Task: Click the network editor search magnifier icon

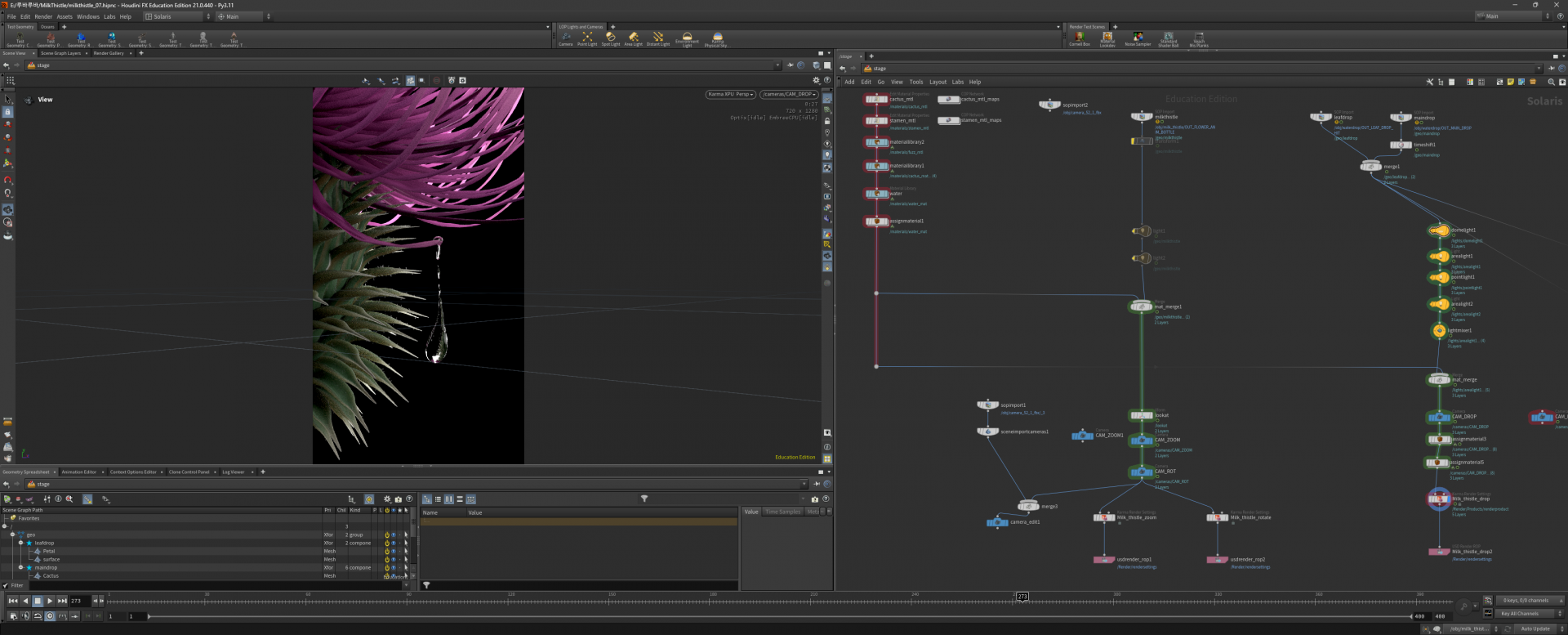Action: pyautogui.click(x=1551, y=82)
